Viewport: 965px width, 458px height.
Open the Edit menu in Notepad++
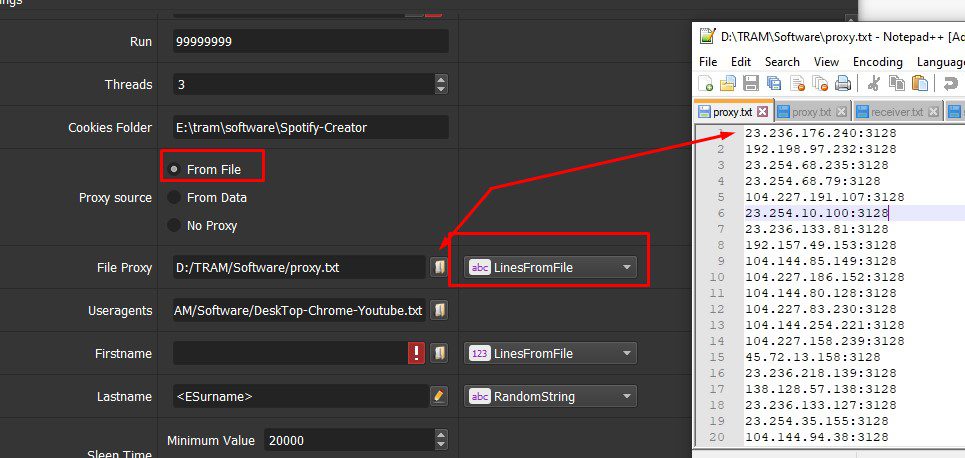741,62
